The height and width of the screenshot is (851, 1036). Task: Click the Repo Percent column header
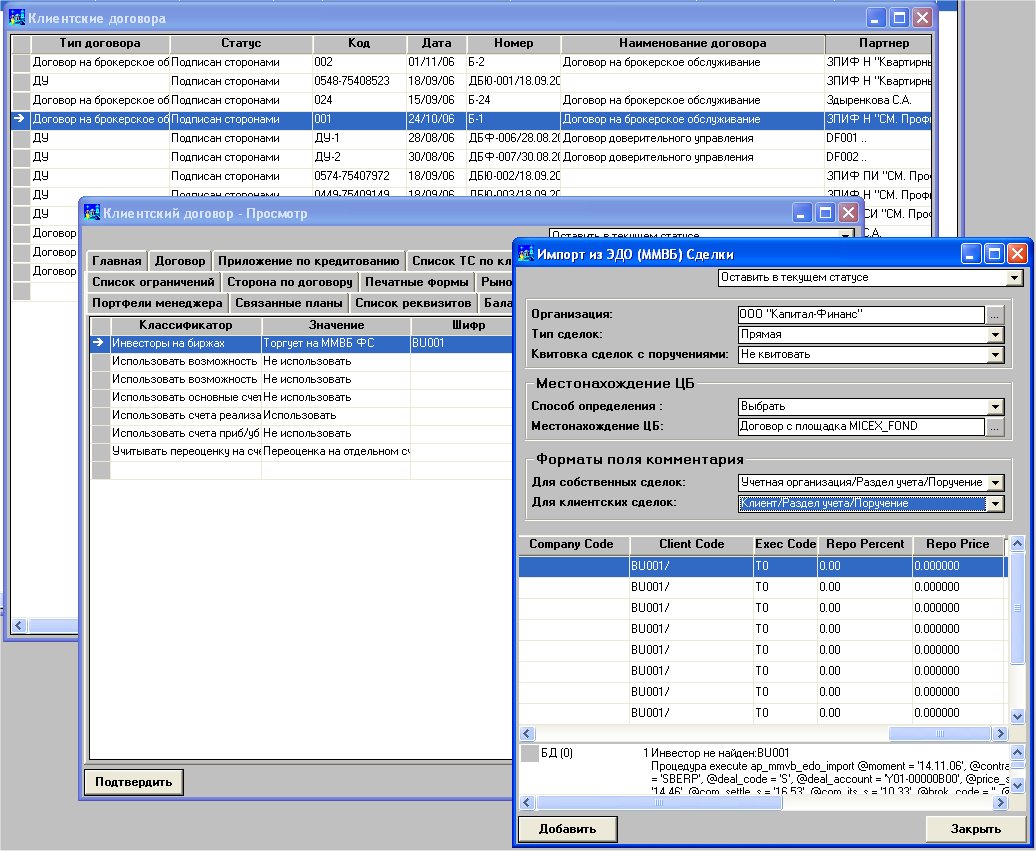click(x=865, y=544)
